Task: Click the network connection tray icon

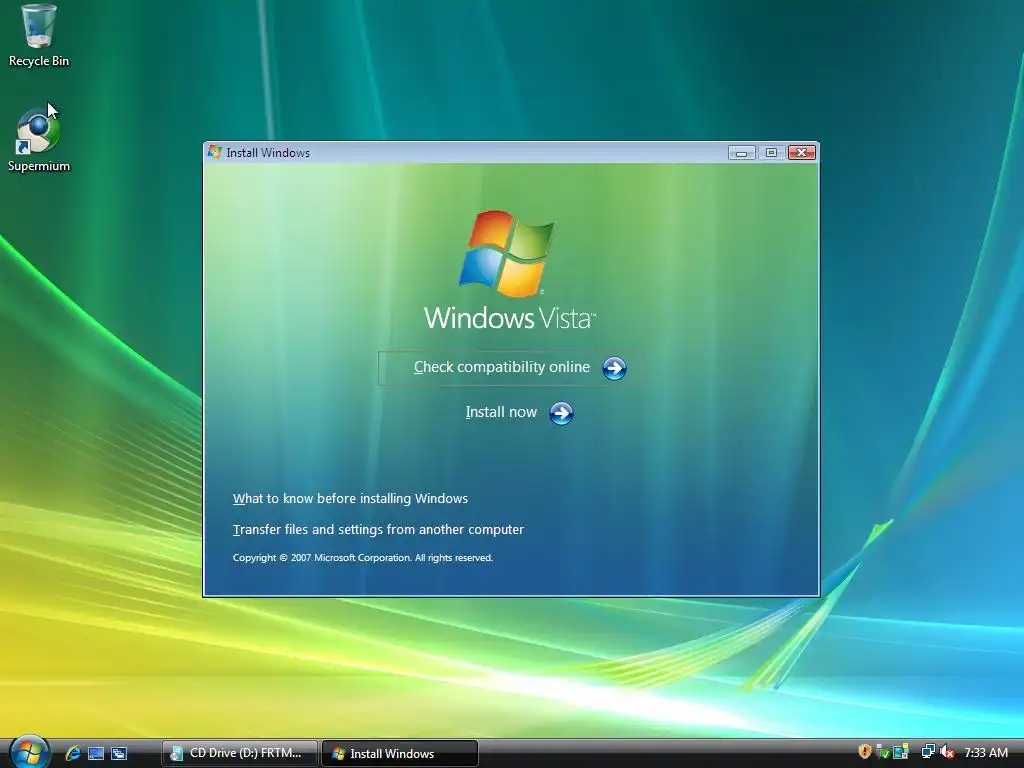Action: pos(928,752)
